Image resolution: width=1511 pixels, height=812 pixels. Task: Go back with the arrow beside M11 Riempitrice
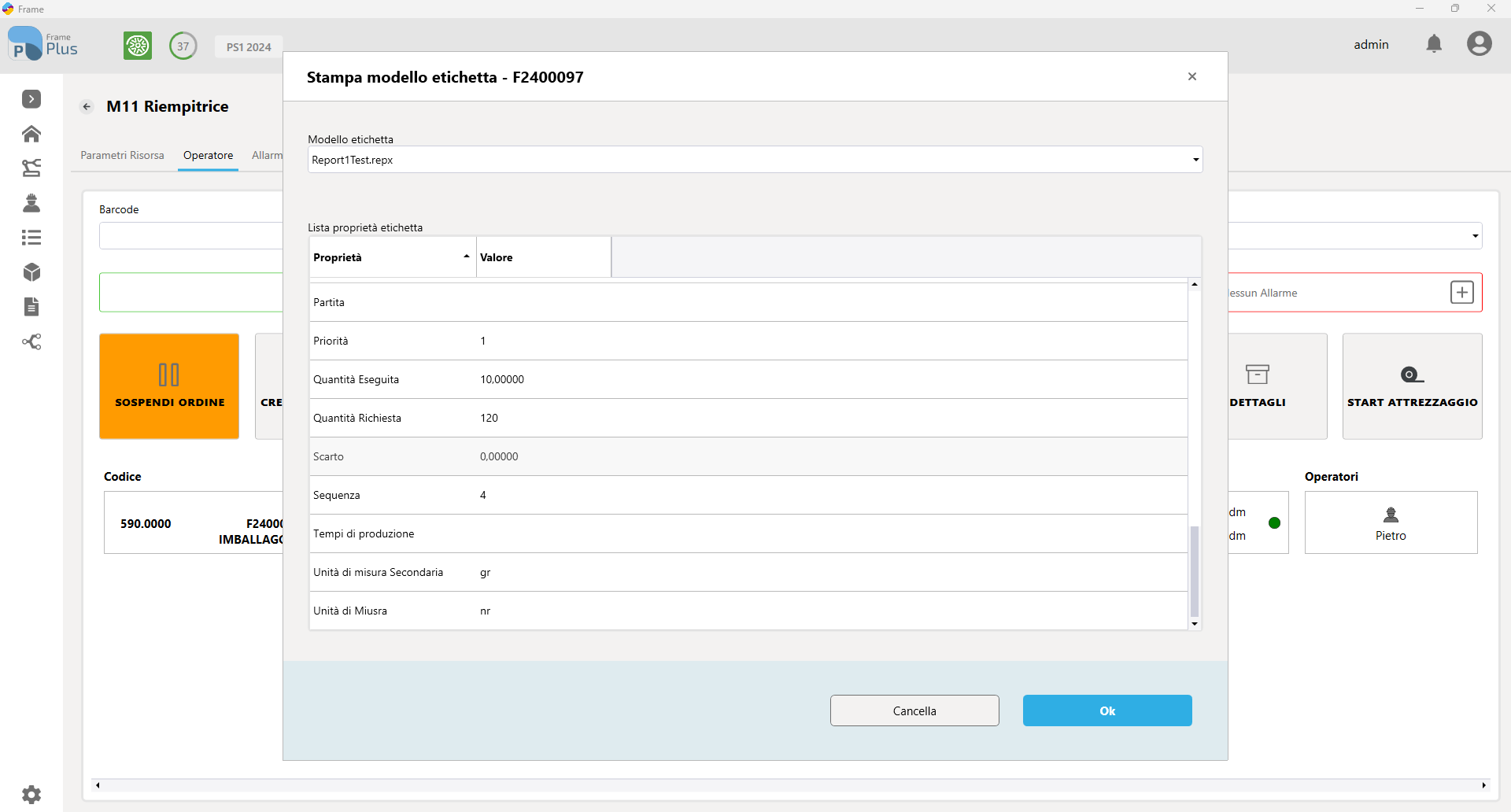[x=87, y=107]
